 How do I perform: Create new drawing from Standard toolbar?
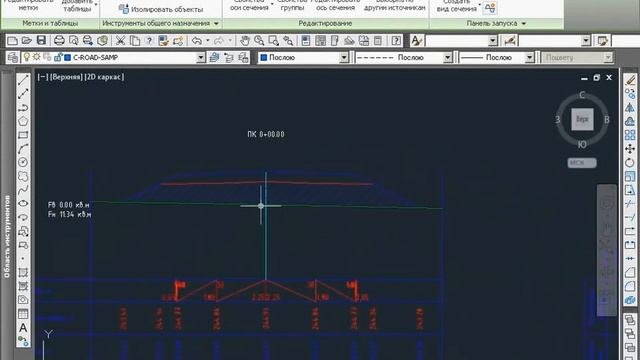coord(13,40)
